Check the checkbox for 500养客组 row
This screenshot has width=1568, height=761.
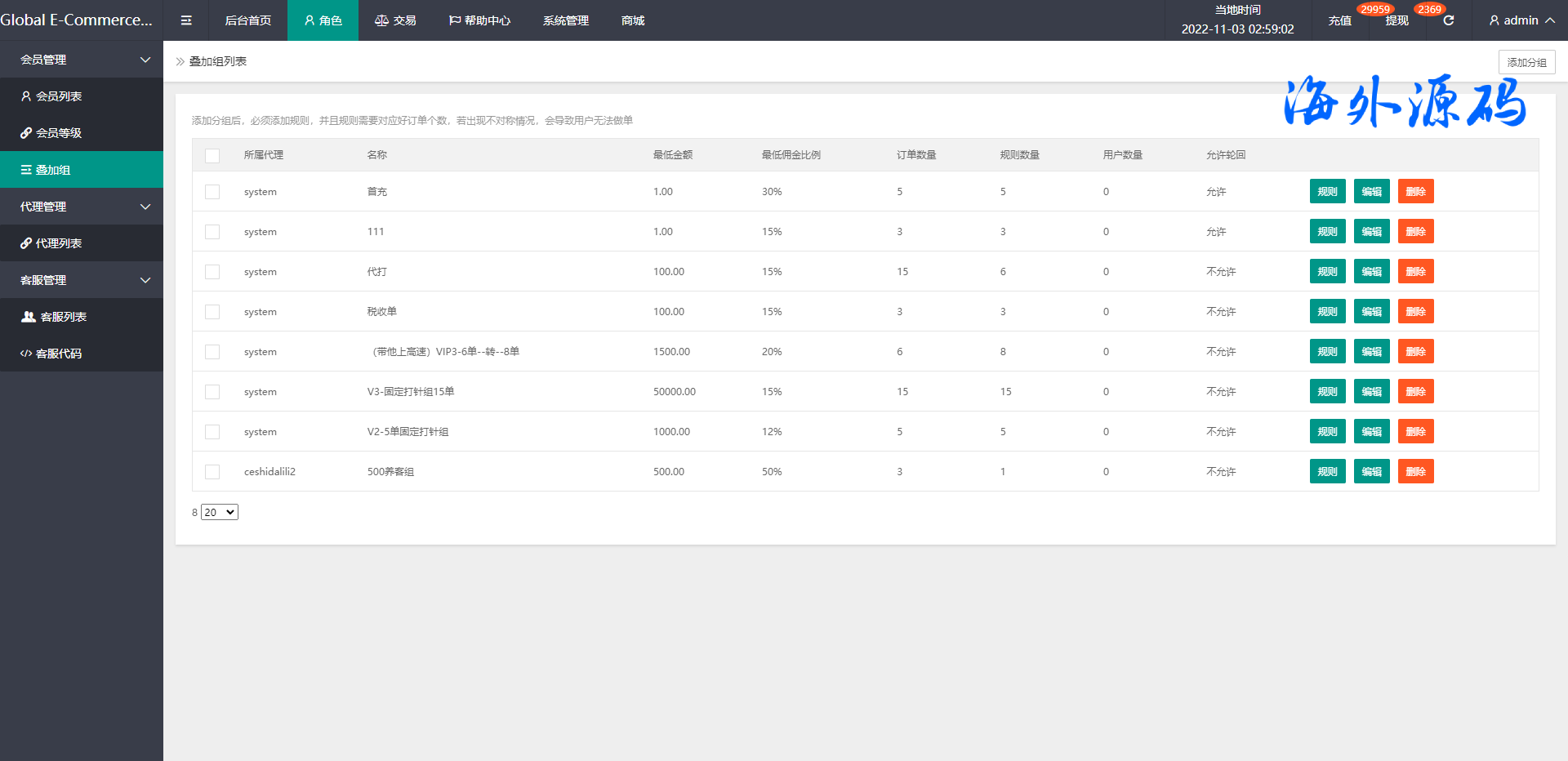(x=212, y=472)
